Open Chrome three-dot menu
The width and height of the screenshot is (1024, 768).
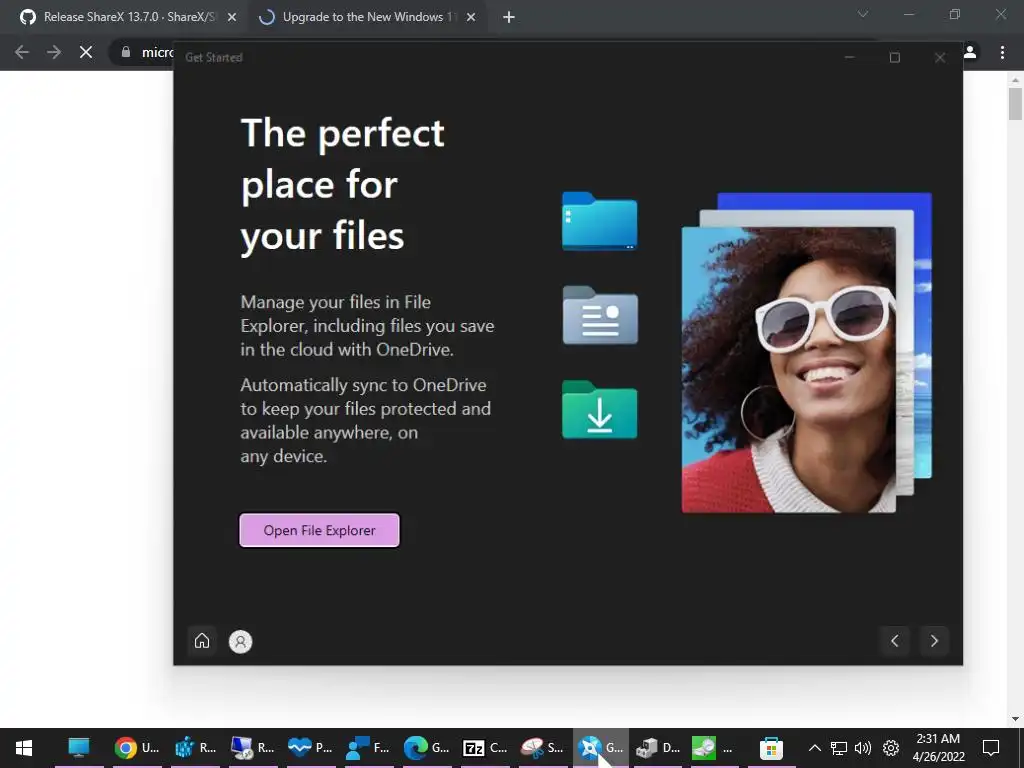point(1002,52)
